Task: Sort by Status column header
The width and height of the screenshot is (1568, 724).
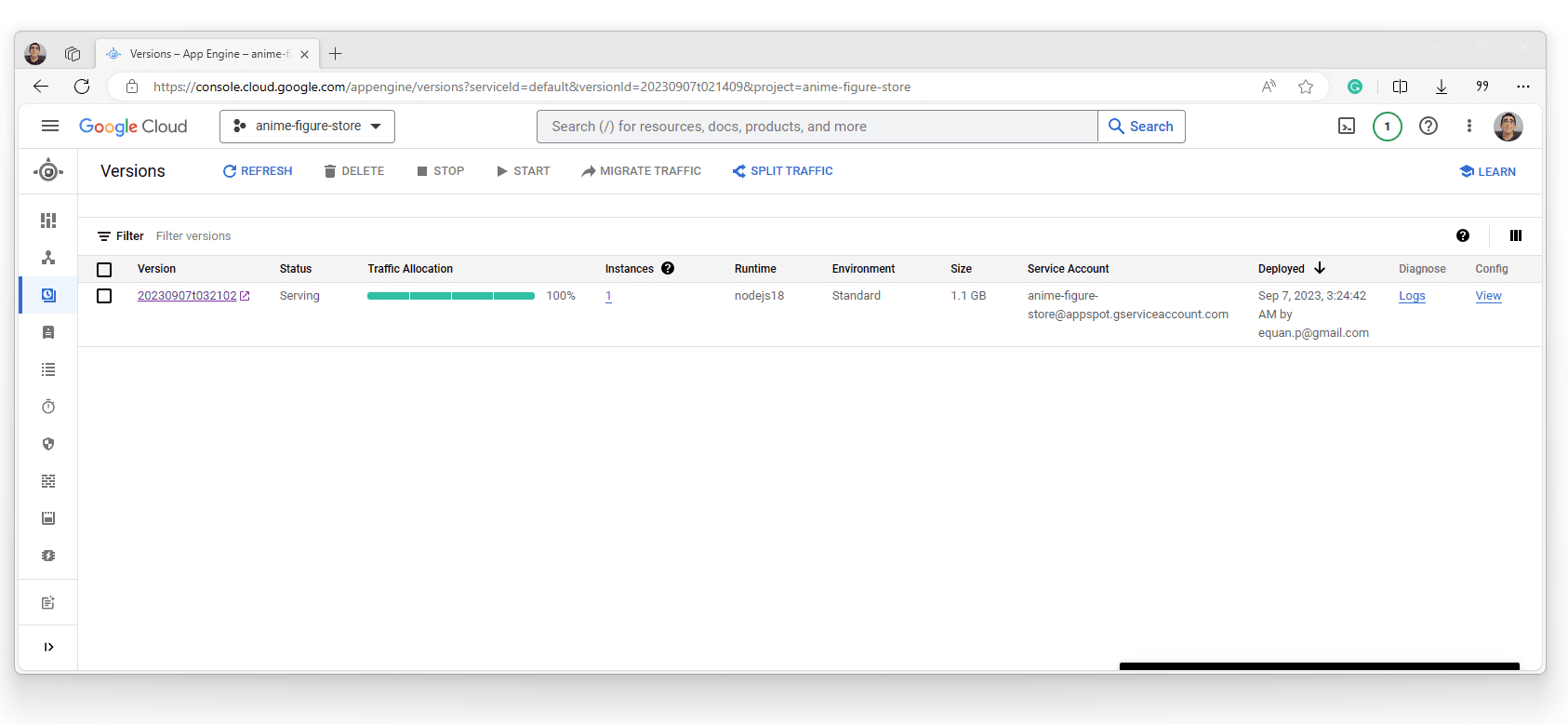Action: coord(296,269)
